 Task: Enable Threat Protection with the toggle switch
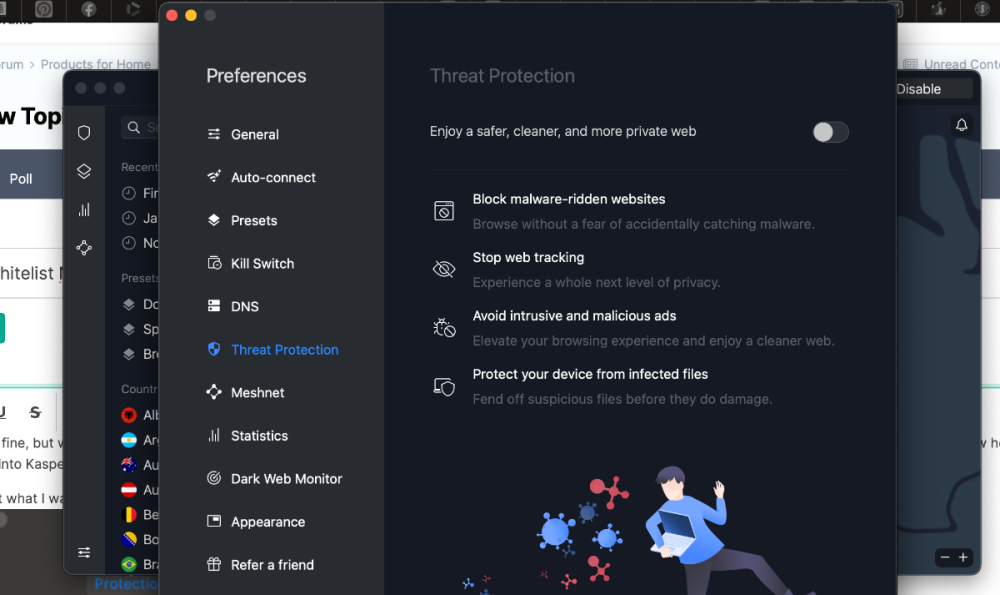[830, 132]
